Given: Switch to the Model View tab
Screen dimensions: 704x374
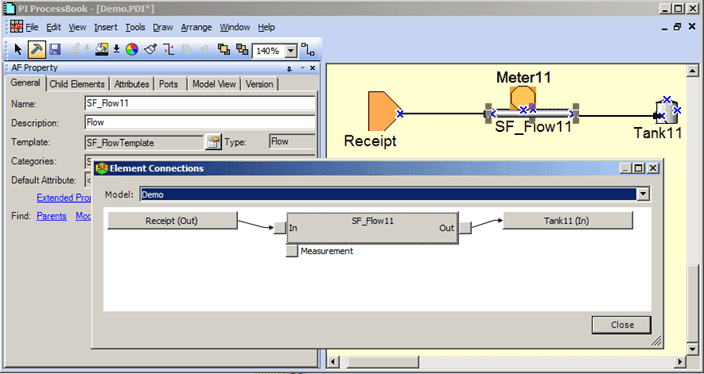Looking at the screenshot, I should click(214, 84).
